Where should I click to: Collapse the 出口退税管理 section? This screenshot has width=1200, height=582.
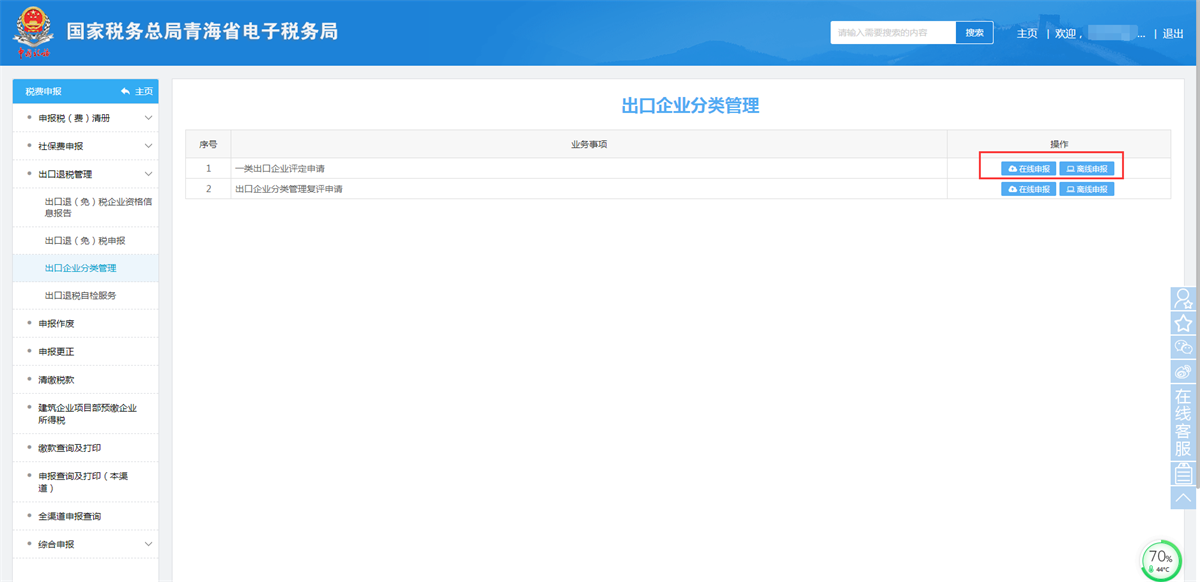coord(148,174)
